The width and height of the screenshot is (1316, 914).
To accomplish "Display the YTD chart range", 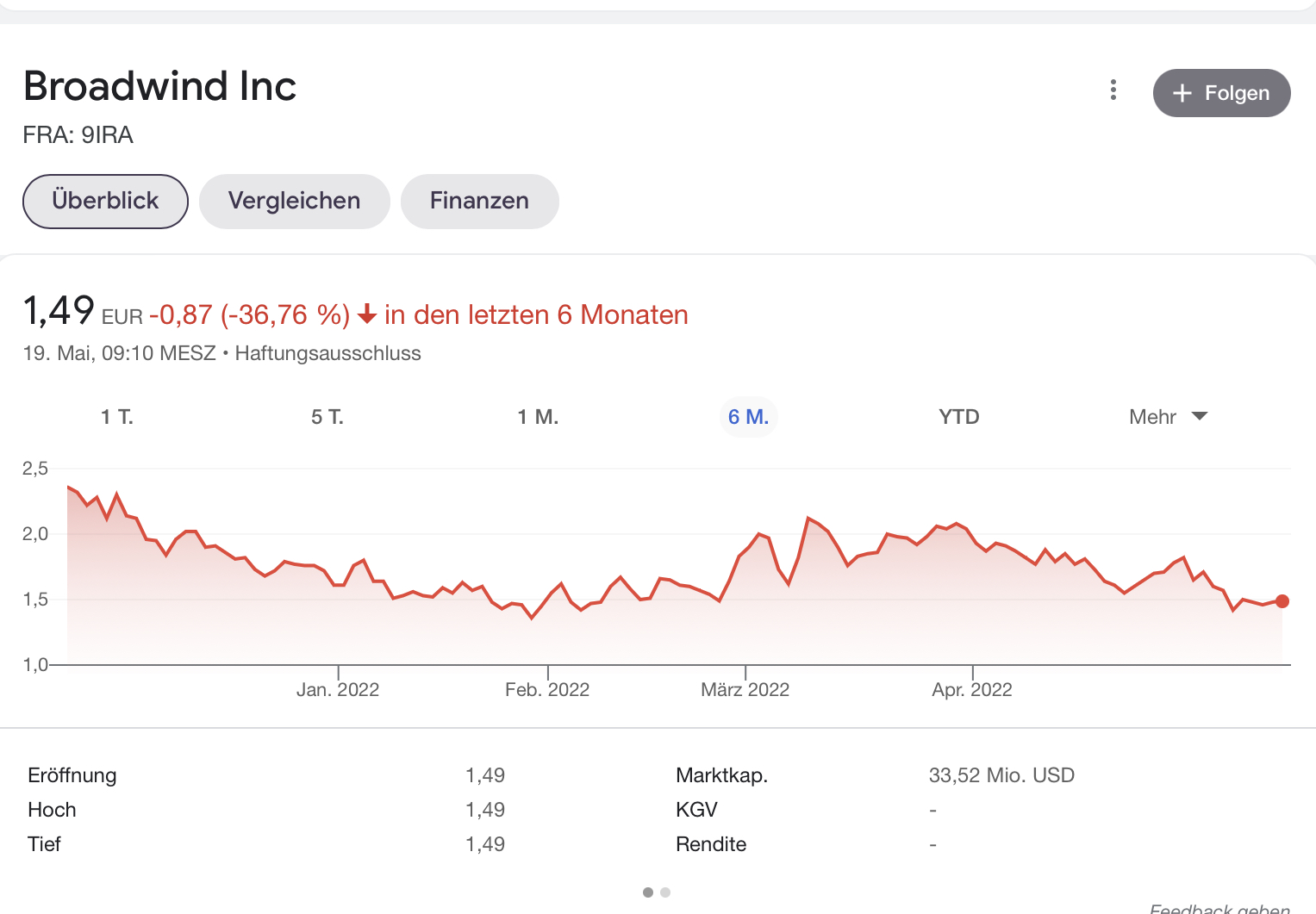I will tap(958, 417).
